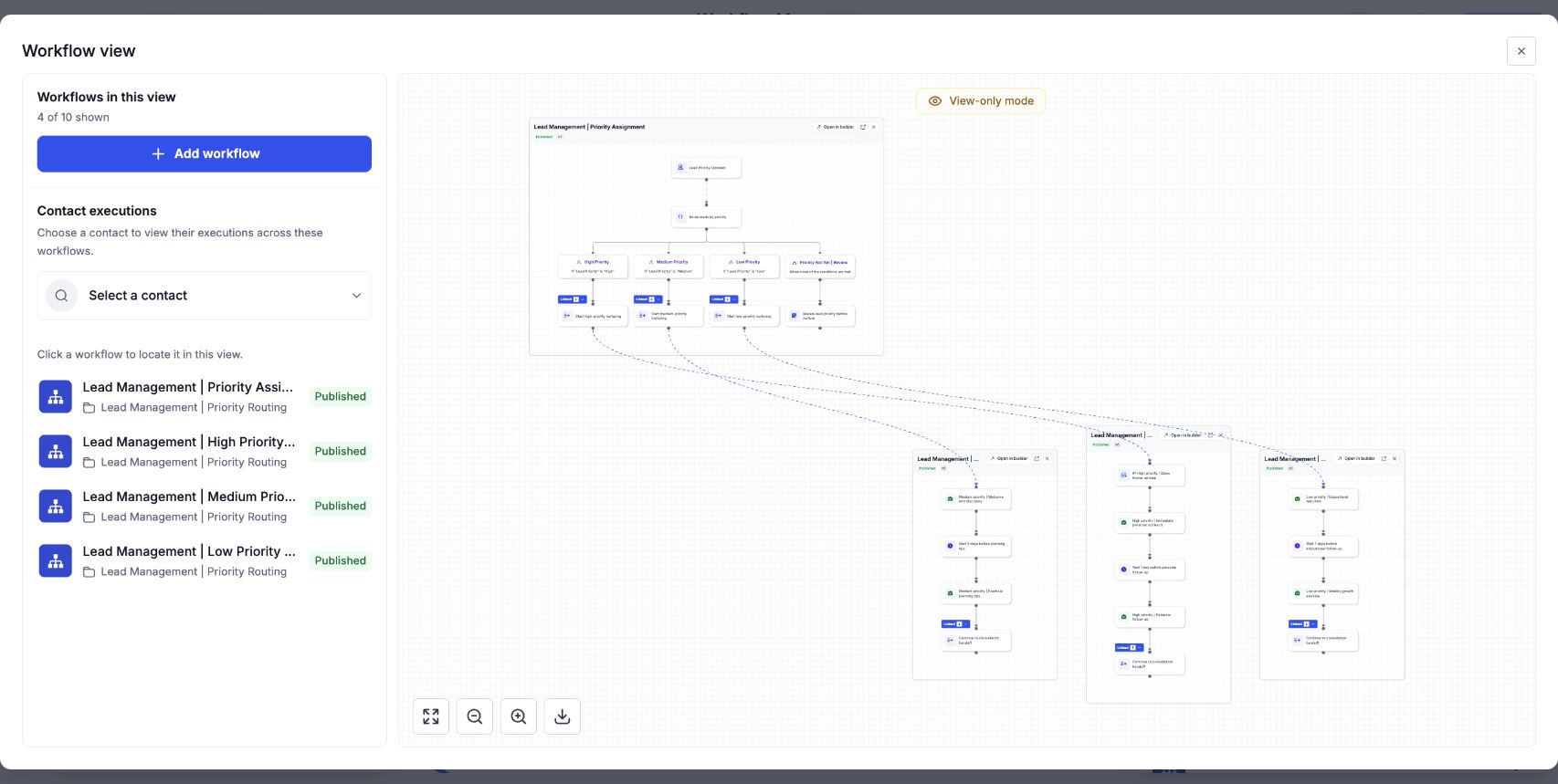Remove the Priority Assignment card from canvas
Screen dimensions: 1558x784
click(874, 127)
